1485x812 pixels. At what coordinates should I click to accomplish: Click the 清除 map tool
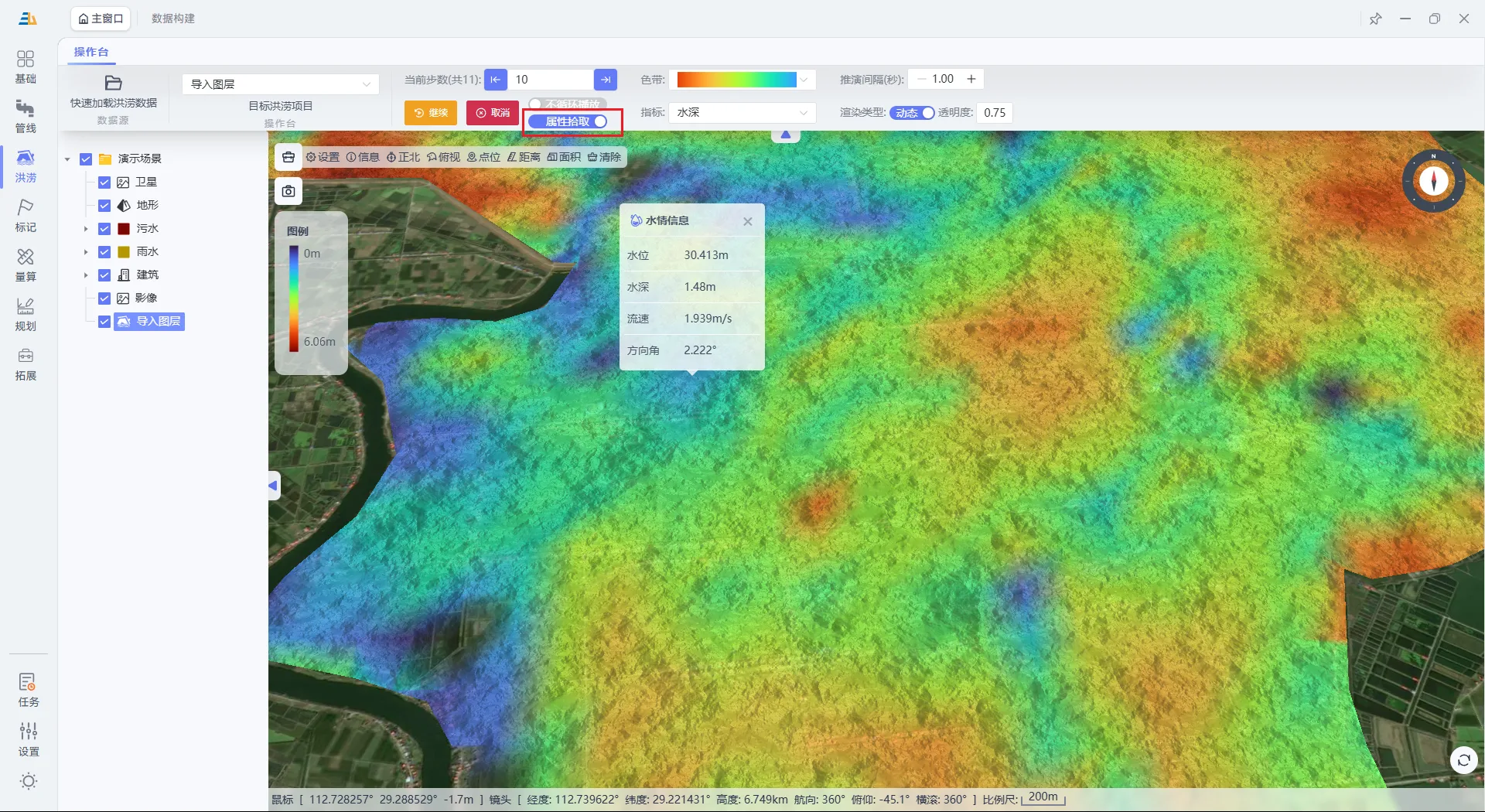click(x=604, y=157)
